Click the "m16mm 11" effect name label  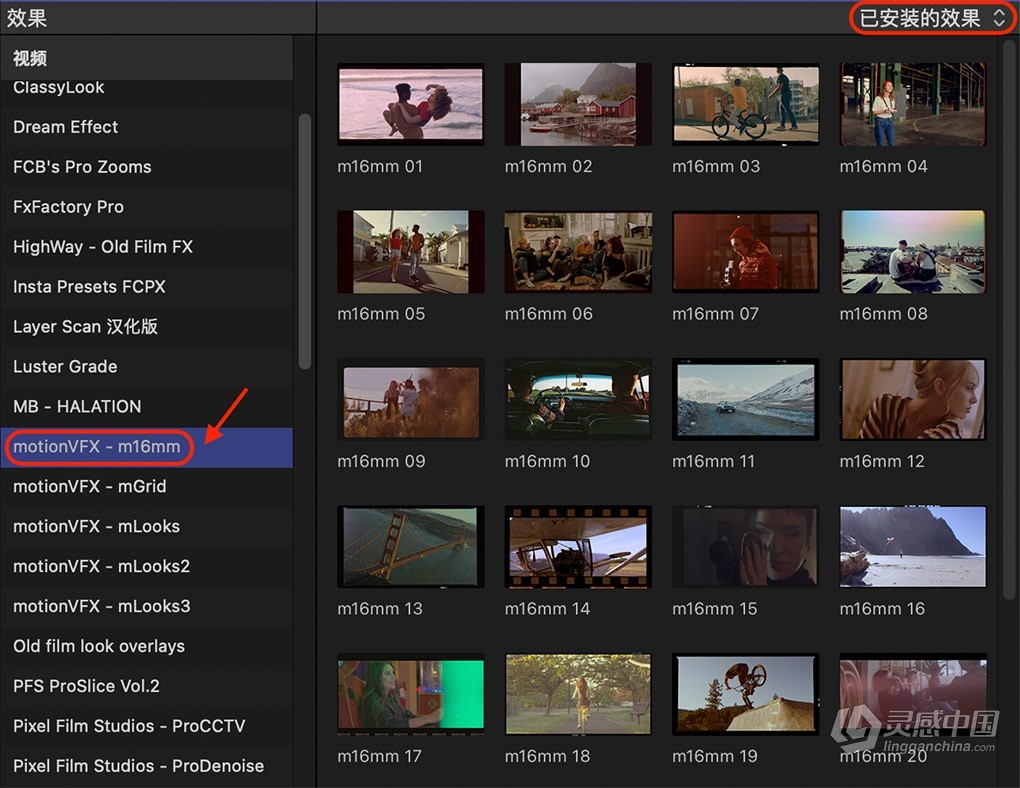714,461
